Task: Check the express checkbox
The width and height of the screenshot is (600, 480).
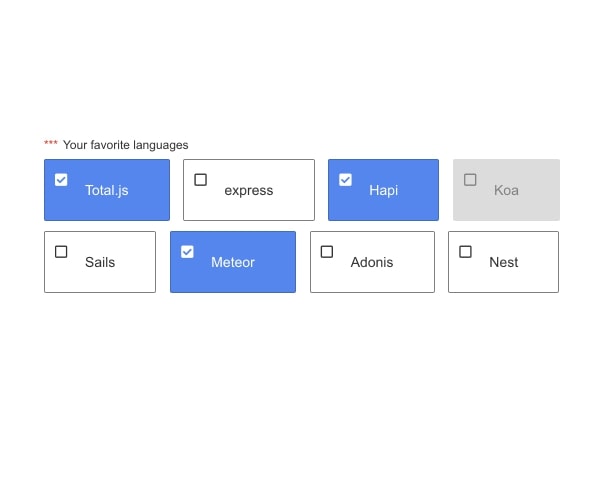Action: tap(201, 180)
